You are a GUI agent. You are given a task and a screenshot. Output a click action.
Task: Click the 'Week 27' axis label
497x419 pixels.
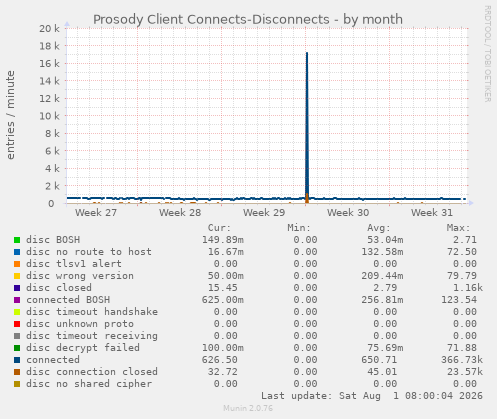pos(96,213)
